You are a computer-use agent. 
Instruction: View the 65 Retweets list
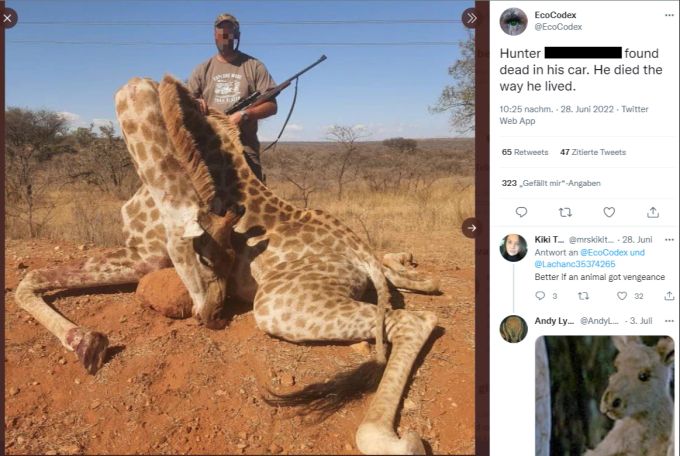pyautogui.click(x=525, y=152)
